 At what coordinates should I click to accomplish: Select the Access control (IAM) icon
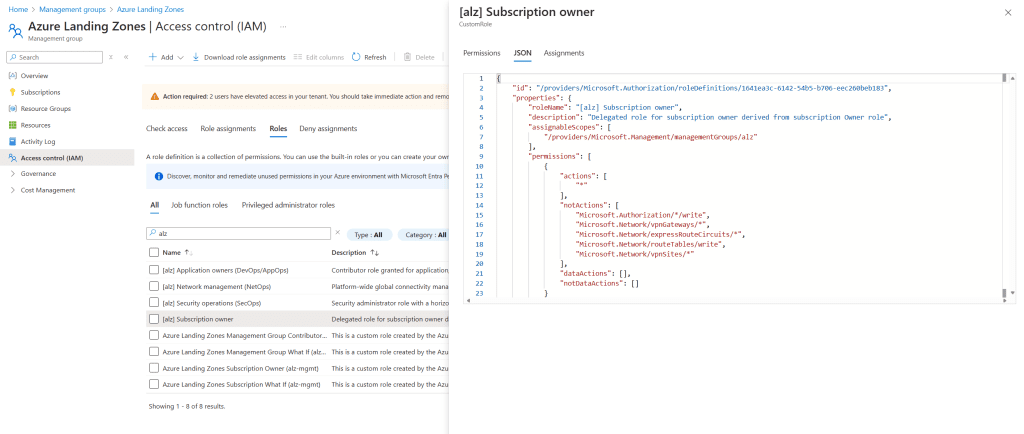[13, 157]
